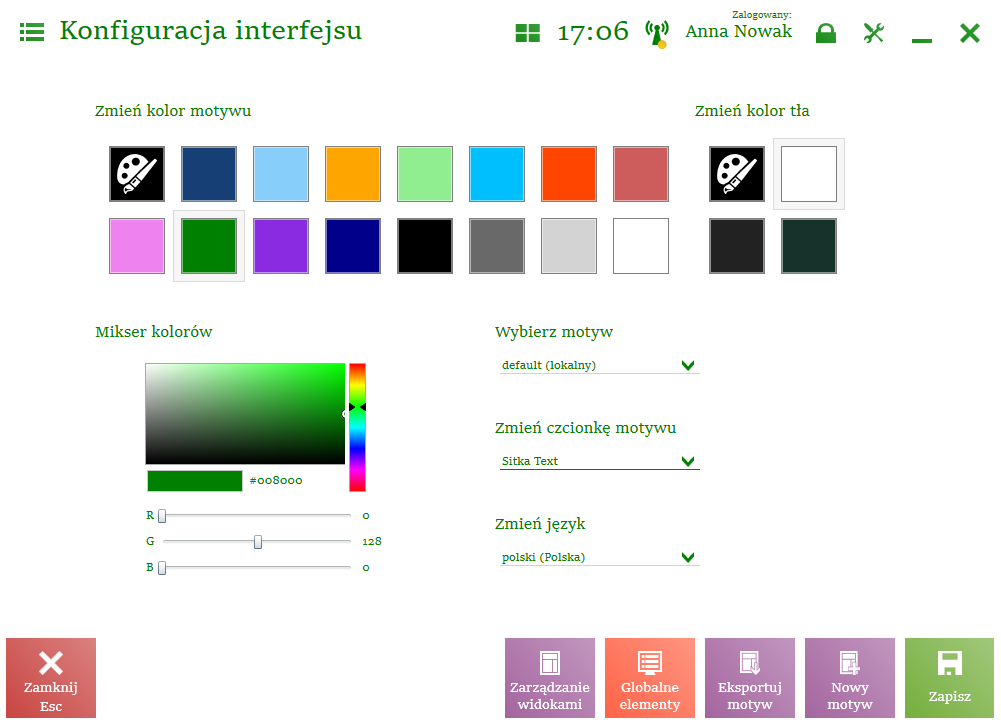Click the #008000 hex color value
This screenshot has height=723, width=1001.
coord(276,481)
